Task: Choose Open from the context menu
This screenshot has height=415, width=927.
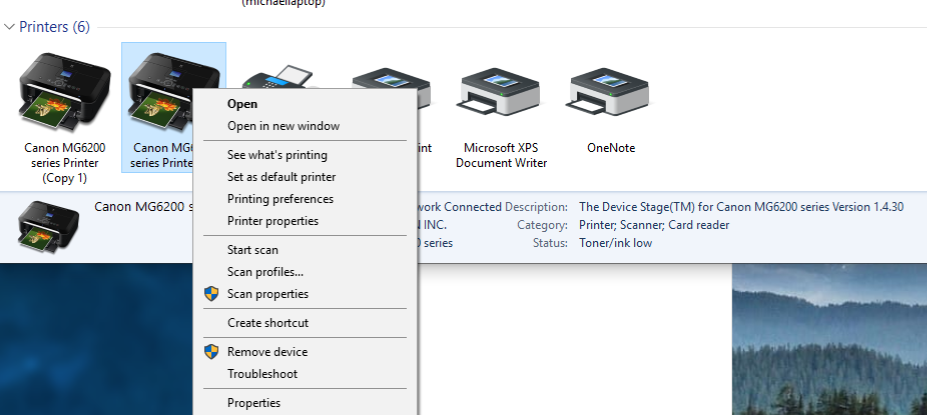Action: tap(305, 103)
